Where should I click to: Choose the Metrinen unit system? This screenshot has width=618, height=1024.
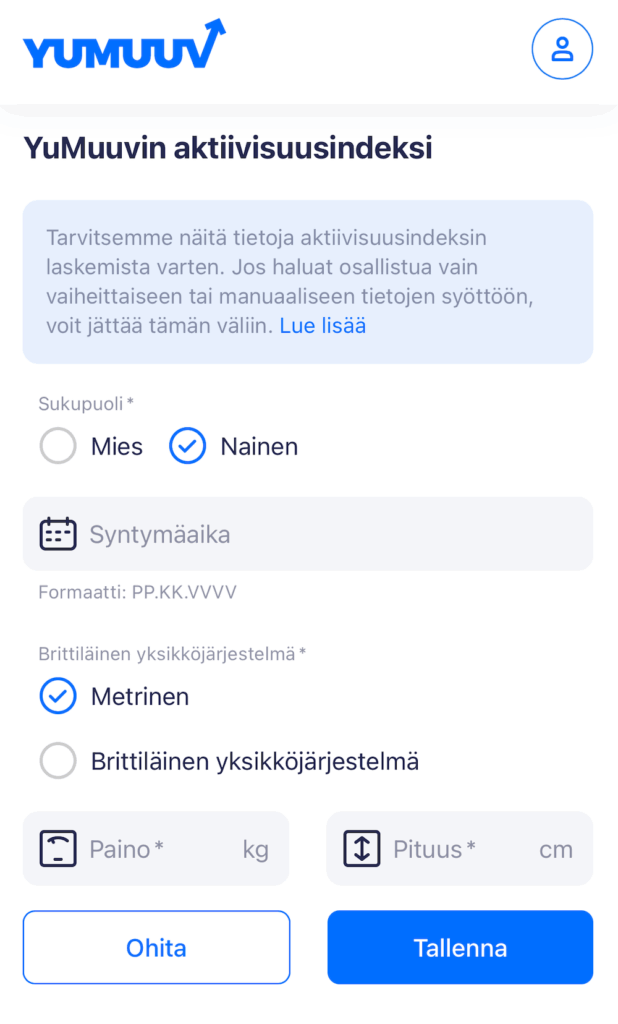pyautogui.click(x=58, y=696)
